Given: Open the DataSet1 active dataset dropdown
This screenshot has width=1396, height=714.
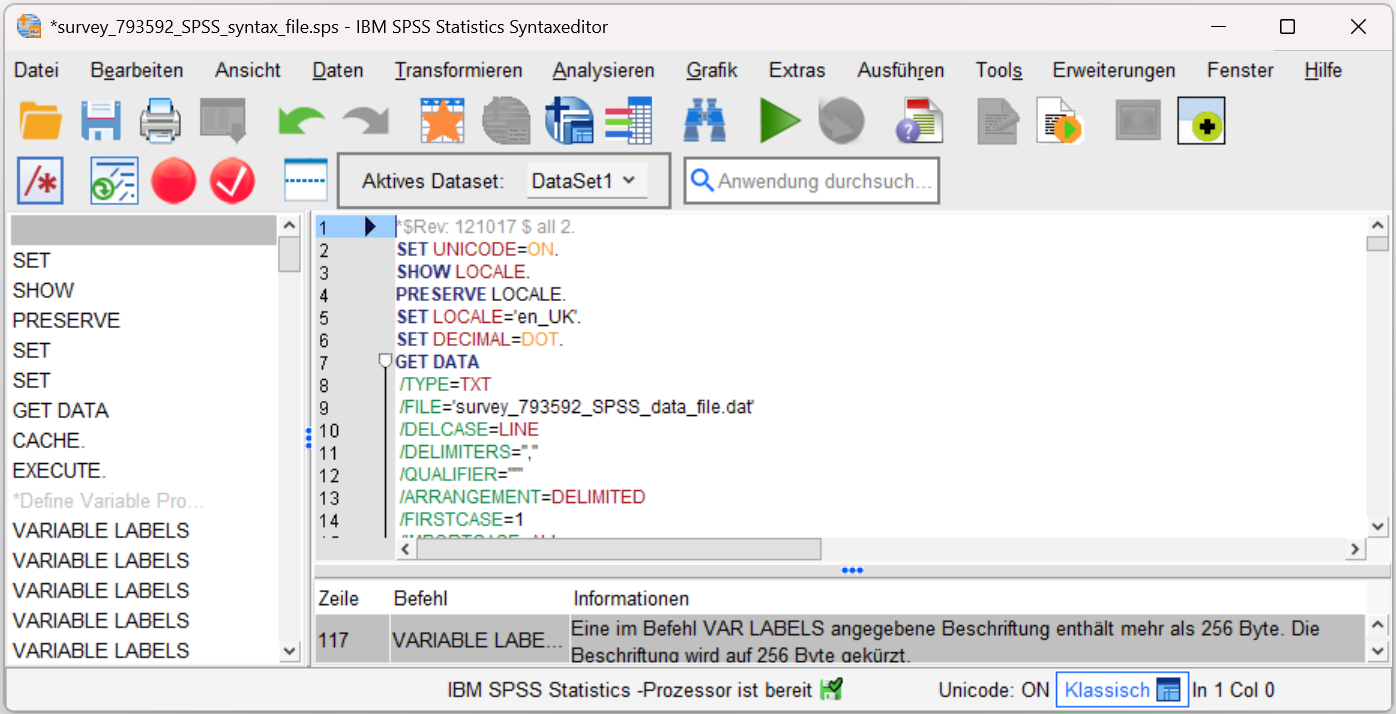Looking at the screenshot, I should pos(585,181).
